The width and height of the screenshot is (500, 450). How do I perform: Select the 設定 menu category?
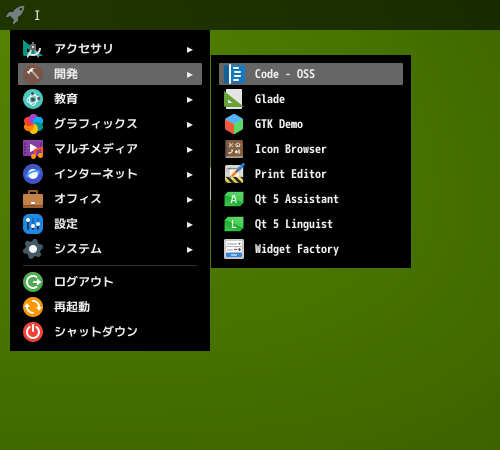[x=110, y=224]
